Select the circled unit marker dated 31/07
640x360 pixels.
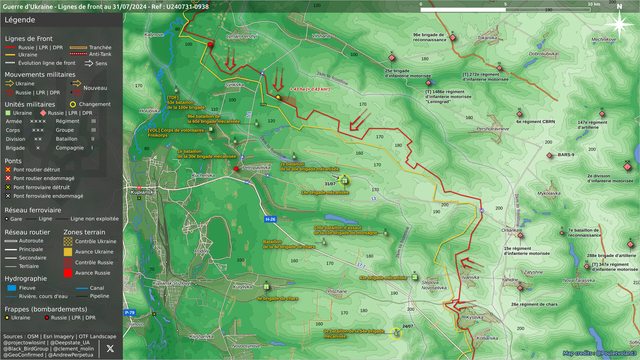click(344, 180)
